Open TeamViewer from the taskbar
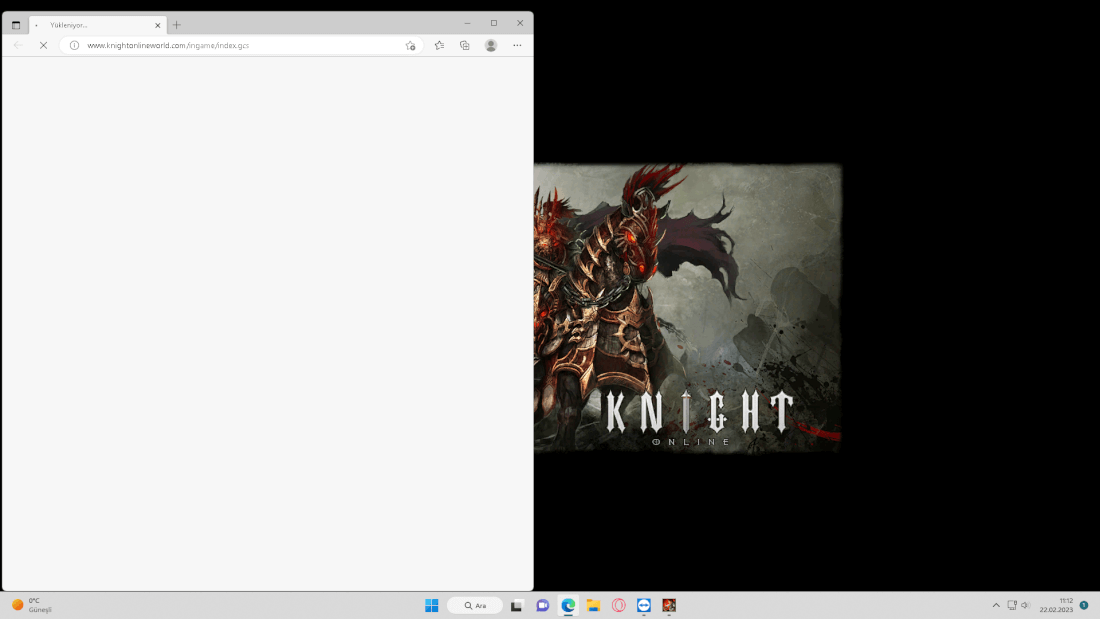Viewport: 1100px width, 619px height. click(644, 605)
